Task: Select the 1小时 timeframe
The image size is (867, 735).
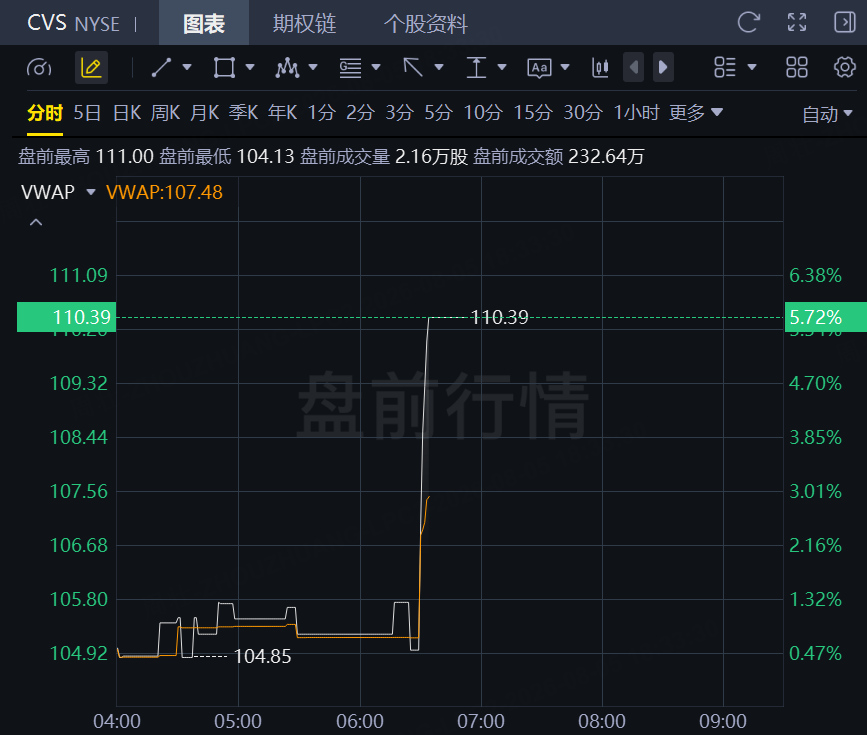Action: pyautogui.click(x=636, y=113)
